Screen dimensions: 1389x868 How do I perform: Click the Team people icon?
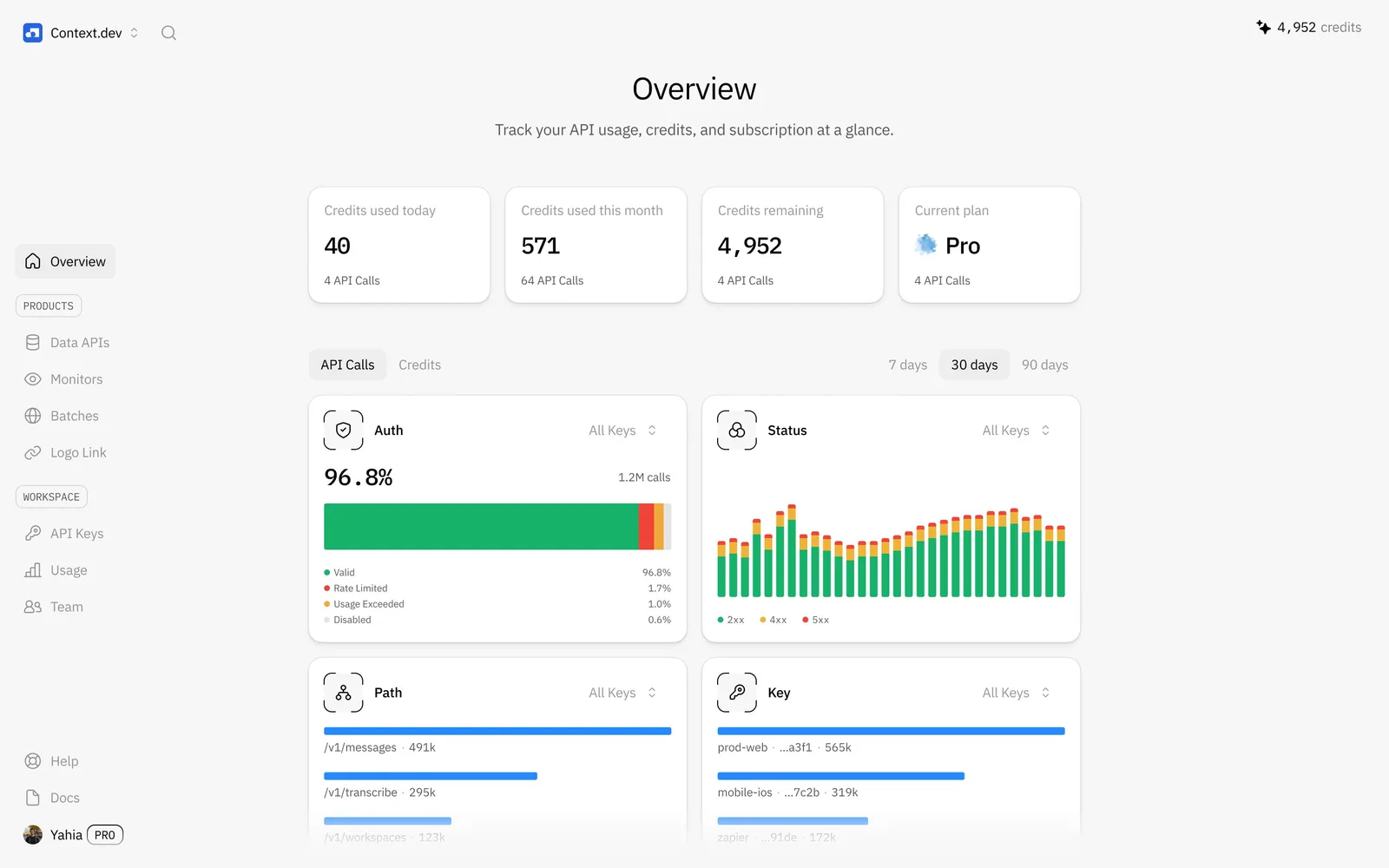click(33, 607)
